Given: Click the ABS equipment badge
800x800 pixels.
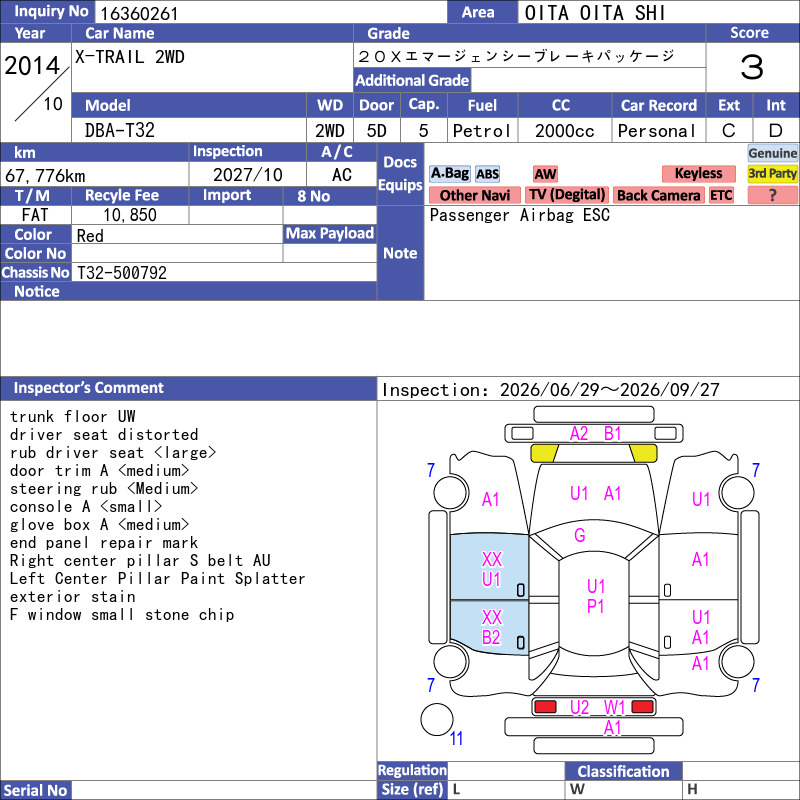Looking at the screenshot, I should (487, 174).
